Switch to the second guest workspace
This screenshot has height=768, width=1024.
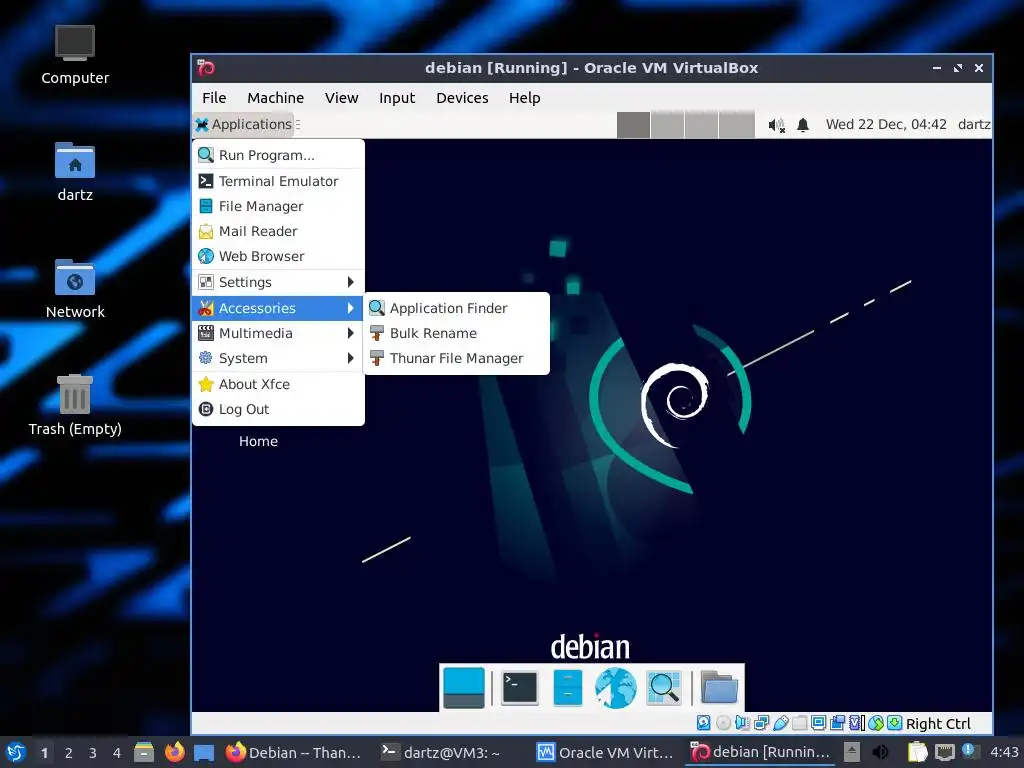point(667,125)
